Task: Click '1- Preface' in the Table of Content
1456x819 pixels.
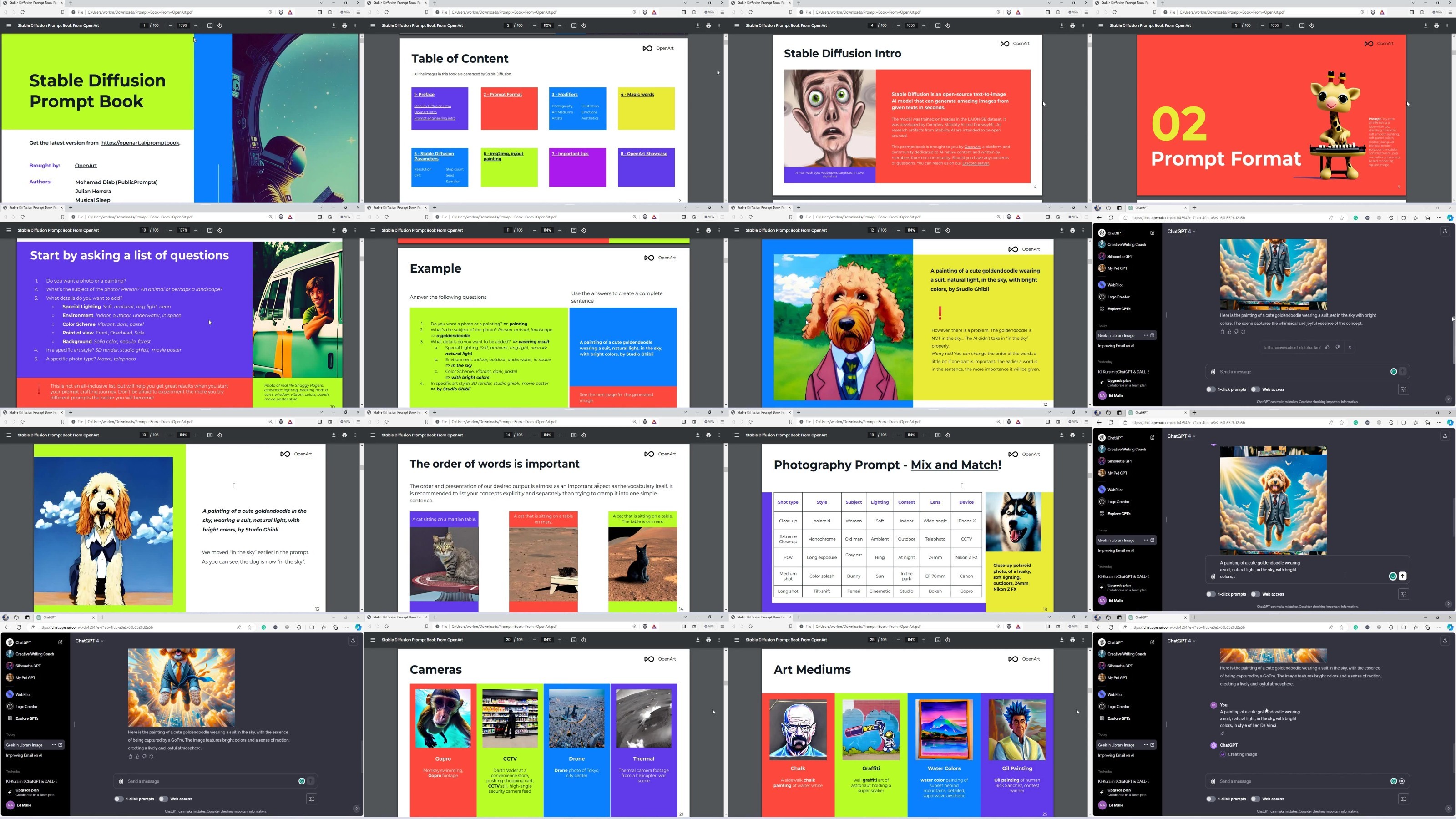Action: (x=424, y=94)
